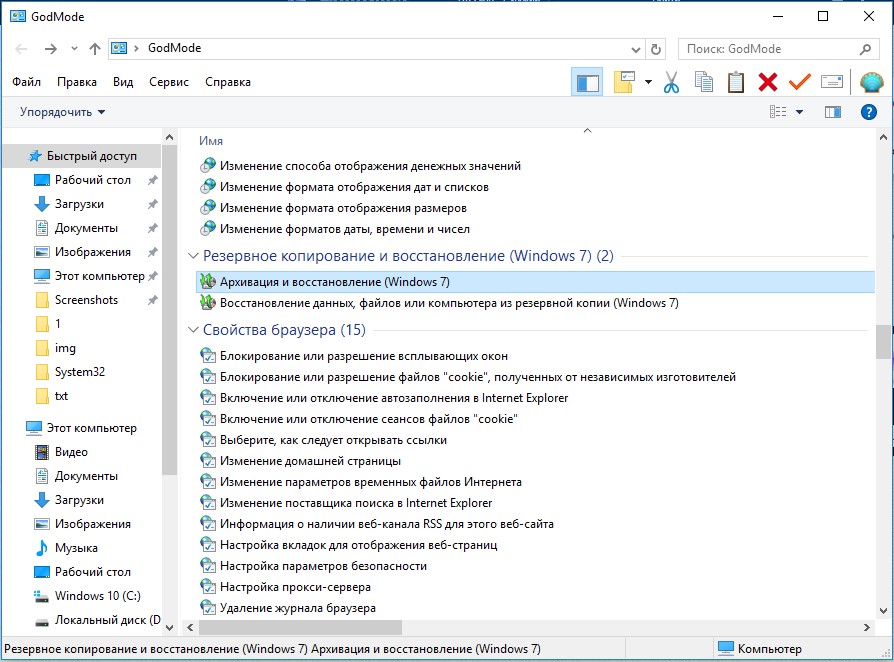Click the view layout icon
Image resolution: width=894 pixels, height=662 pixels.
778,112
